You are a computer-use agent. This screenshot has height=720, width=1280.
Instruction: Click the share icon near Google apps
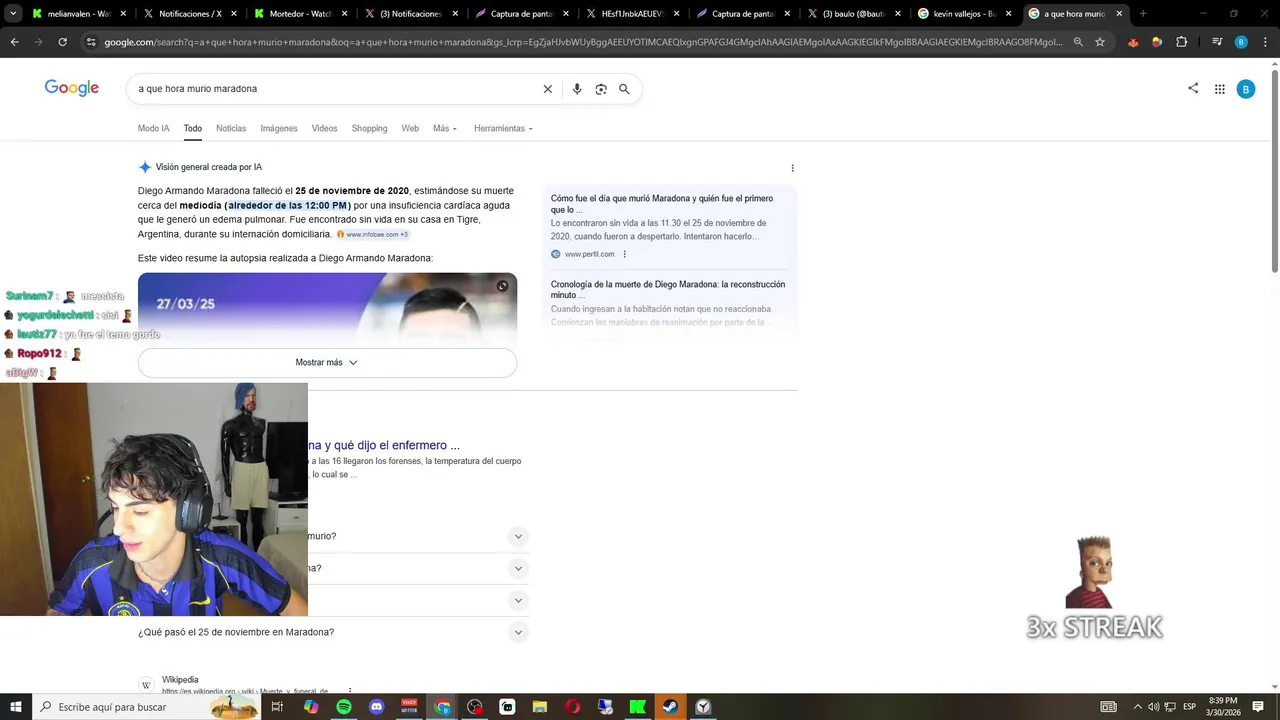pyautogui.click(x=1193, y=88)
